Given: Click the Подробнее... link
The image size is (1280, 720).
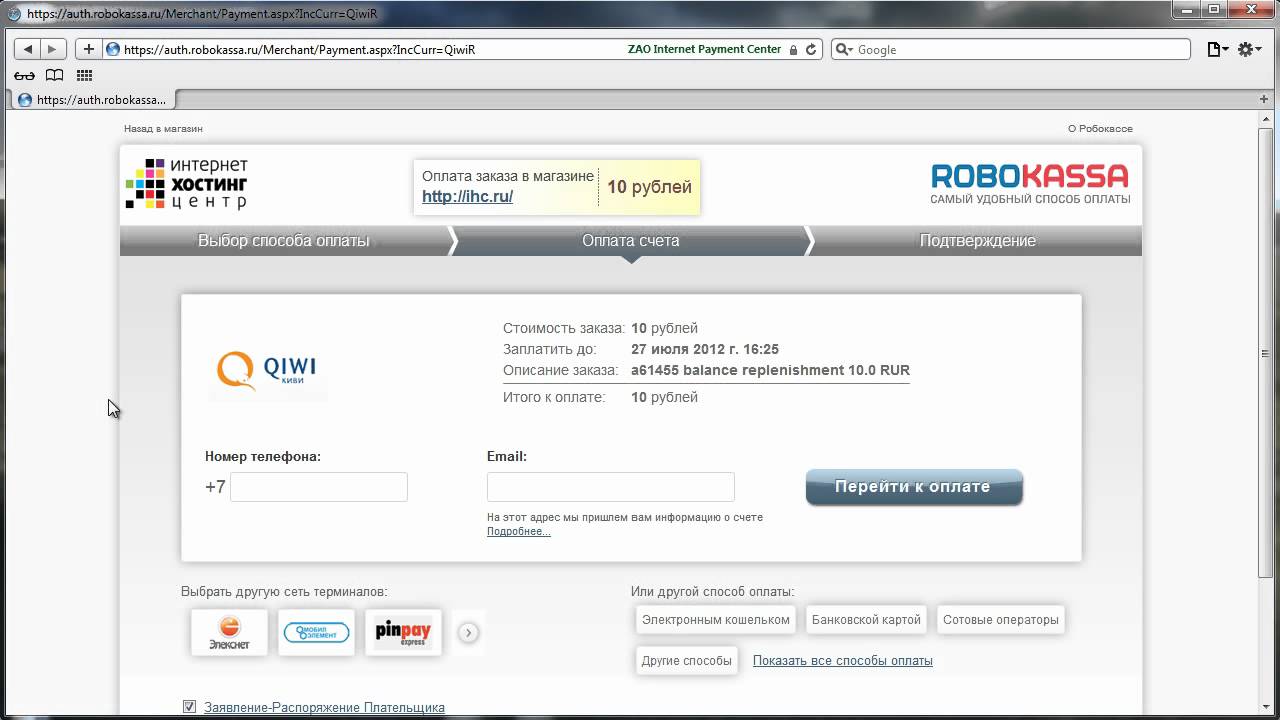Looking at the screenshot, I should (x=518, y=531).
